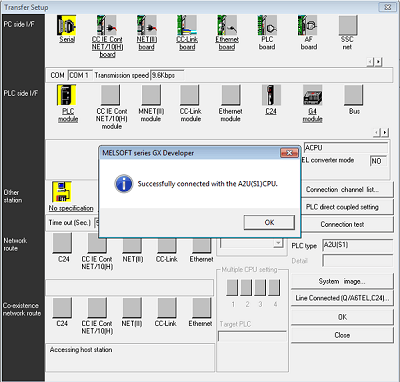Click the NET(II) Co-existence network route icon

pos(132,307)
